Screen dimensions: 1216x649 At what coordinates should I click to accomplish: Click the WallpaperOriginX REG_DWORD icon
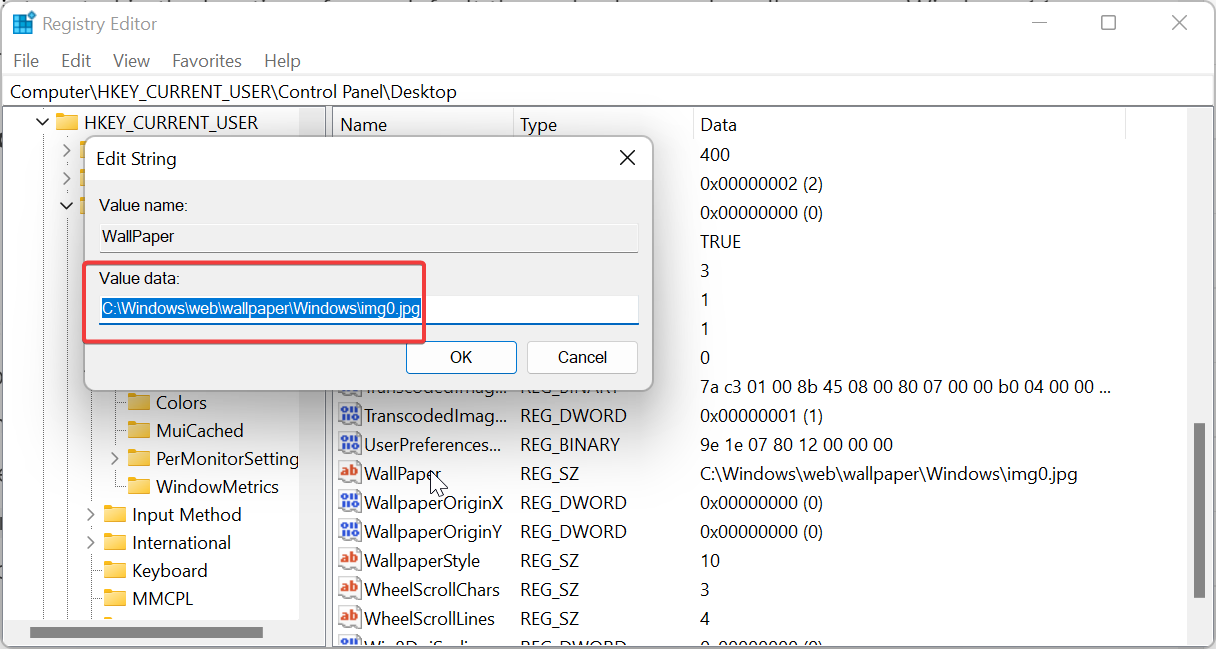coord(348,502)
